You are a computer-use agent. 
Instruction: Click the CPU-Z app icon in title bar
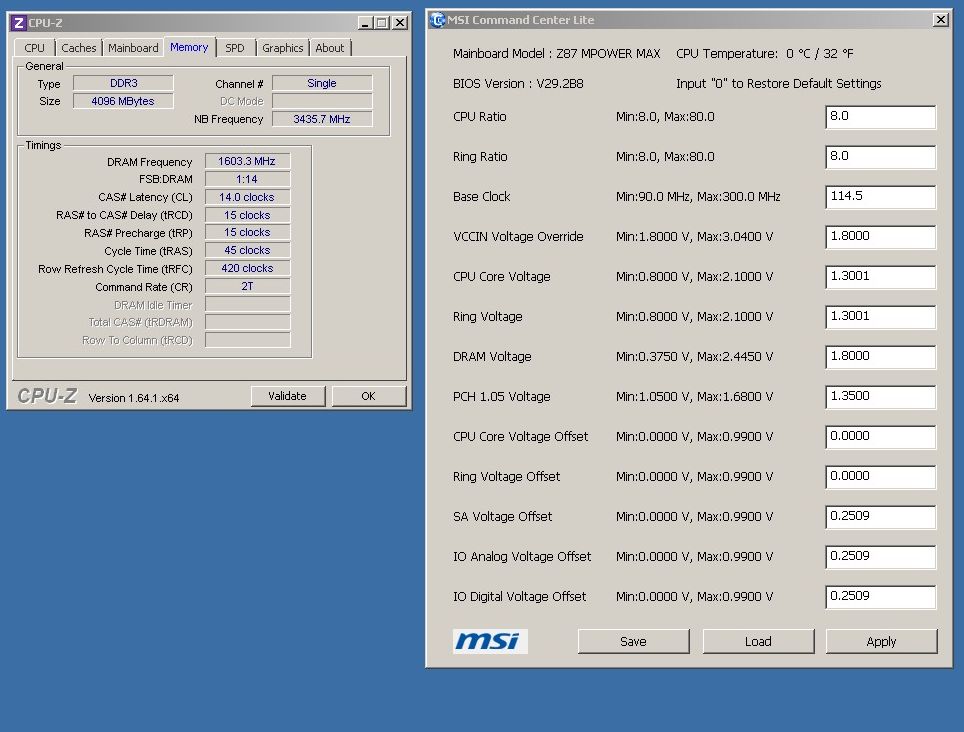[x=18, y=22]
